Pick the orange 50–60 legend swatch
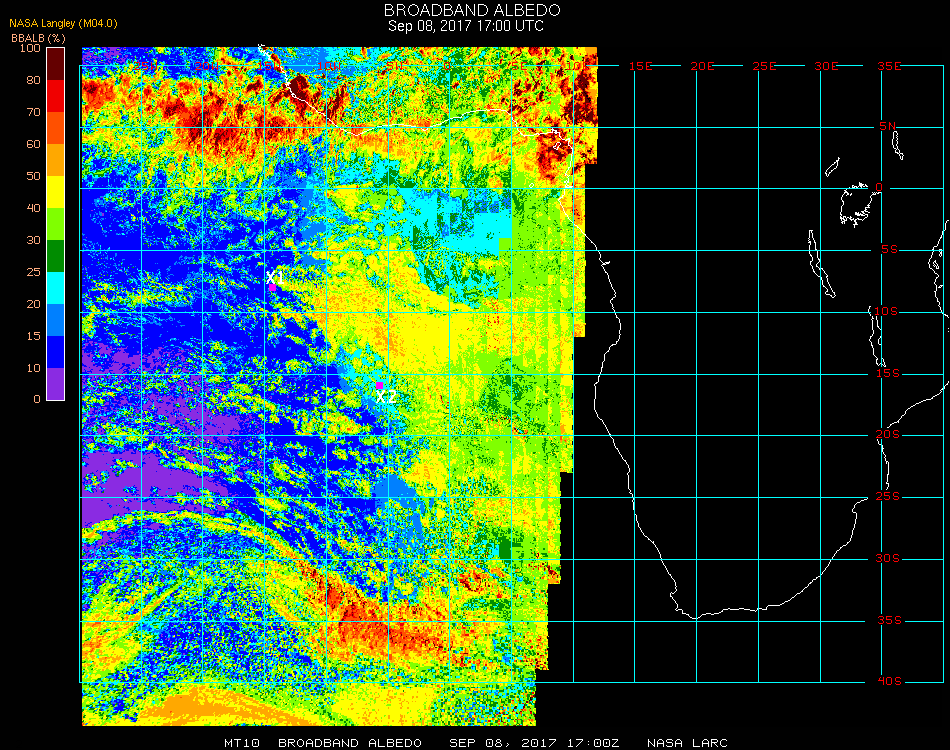The image size is (950, 750). 56,160
